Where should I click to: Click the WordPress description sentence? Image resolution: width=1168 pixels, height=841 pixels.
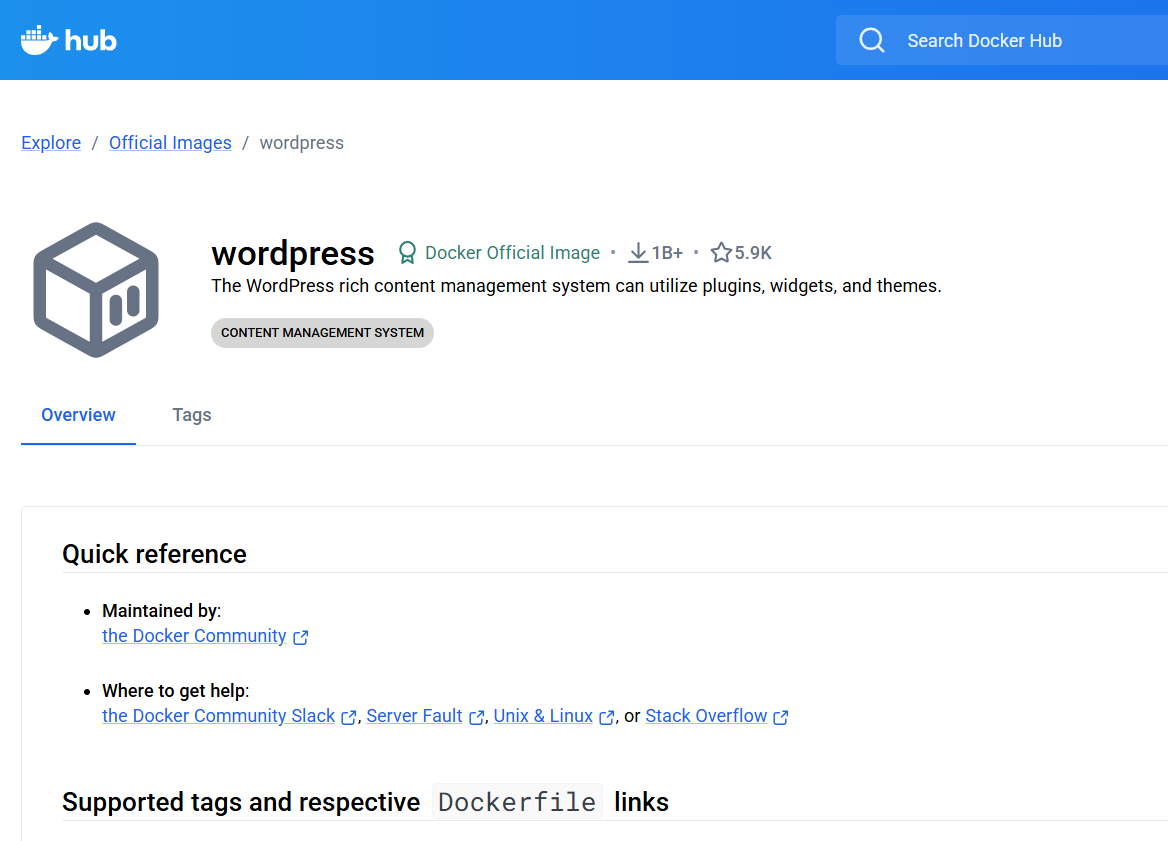(577, 286)
